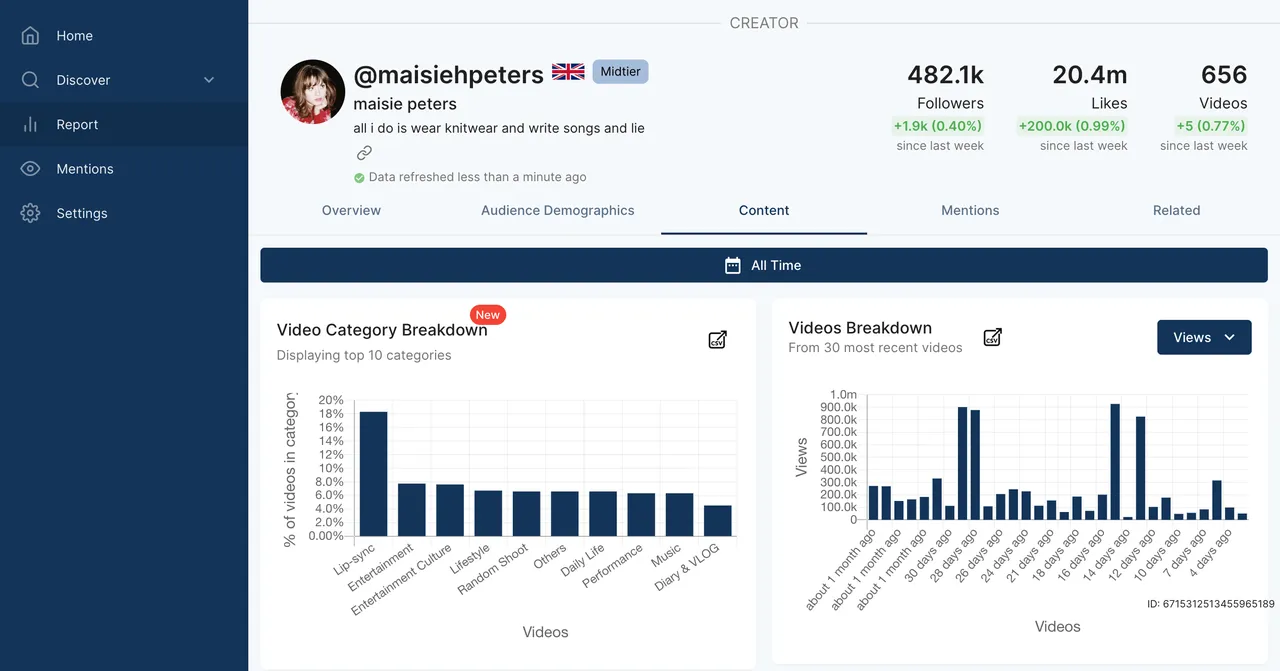Click the profile link chain icon
The width and height of the screenshot is (1280, 671).
pyautogui.click(x=364, y=153)
